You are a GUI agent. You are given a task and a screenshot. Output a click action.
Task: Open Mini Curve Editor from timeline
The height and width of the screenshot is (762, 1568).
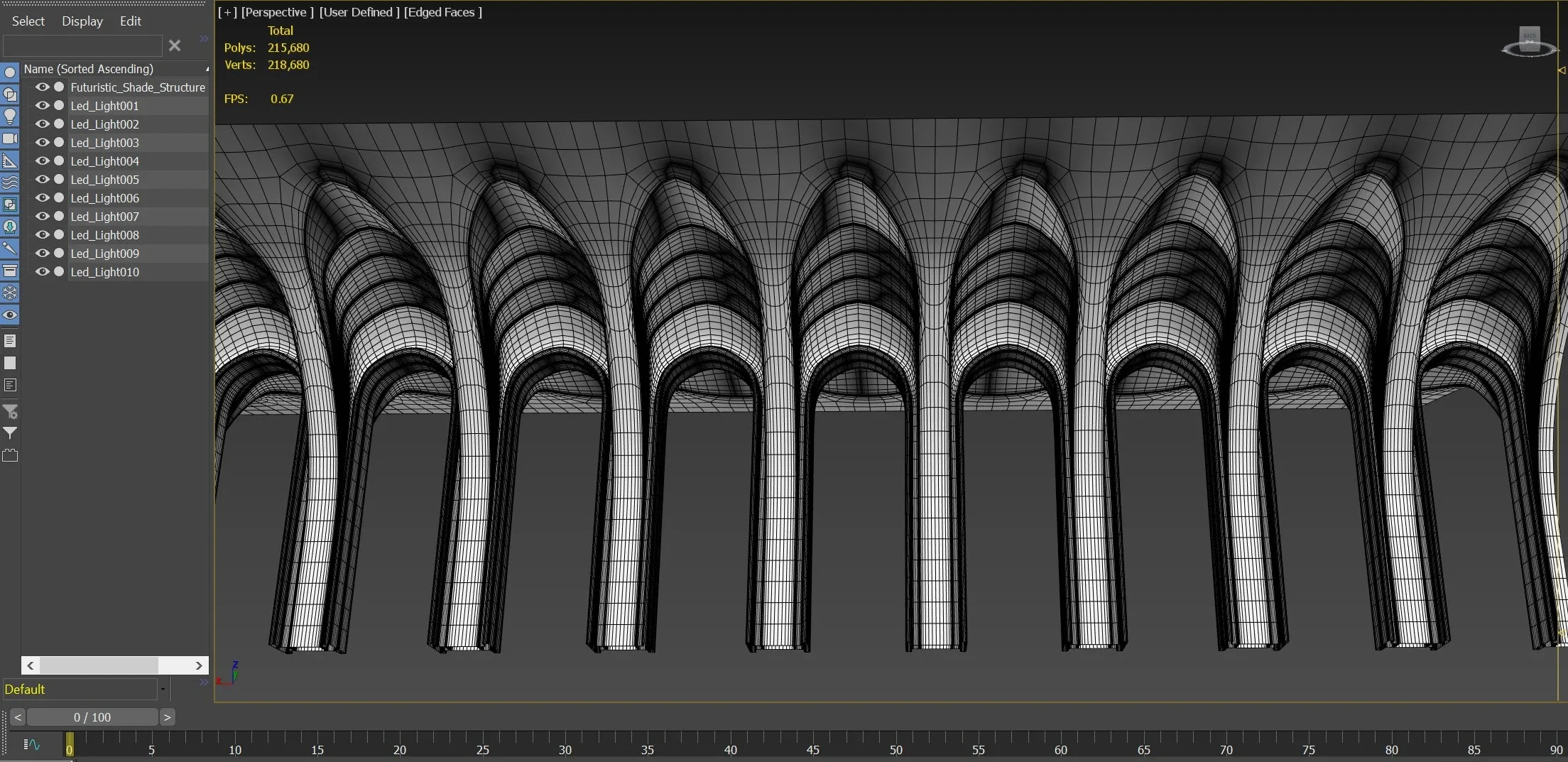pyautogui.click(x=32, y=744)
